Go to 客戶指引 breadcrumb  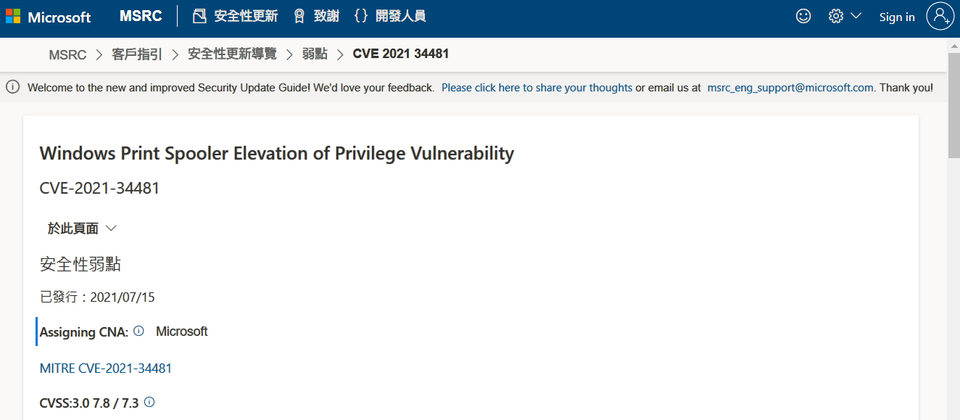point(137,54)
